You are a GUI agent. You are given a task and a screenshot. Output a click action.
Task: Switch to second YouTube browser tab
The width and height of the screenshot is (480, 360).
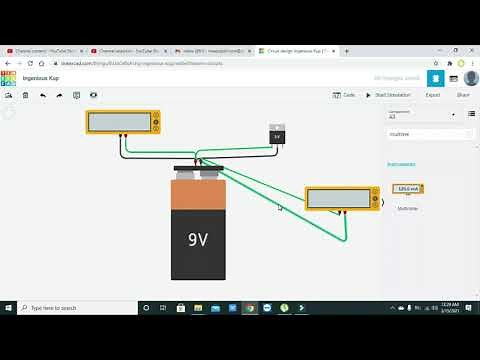[x=129, y=51]
